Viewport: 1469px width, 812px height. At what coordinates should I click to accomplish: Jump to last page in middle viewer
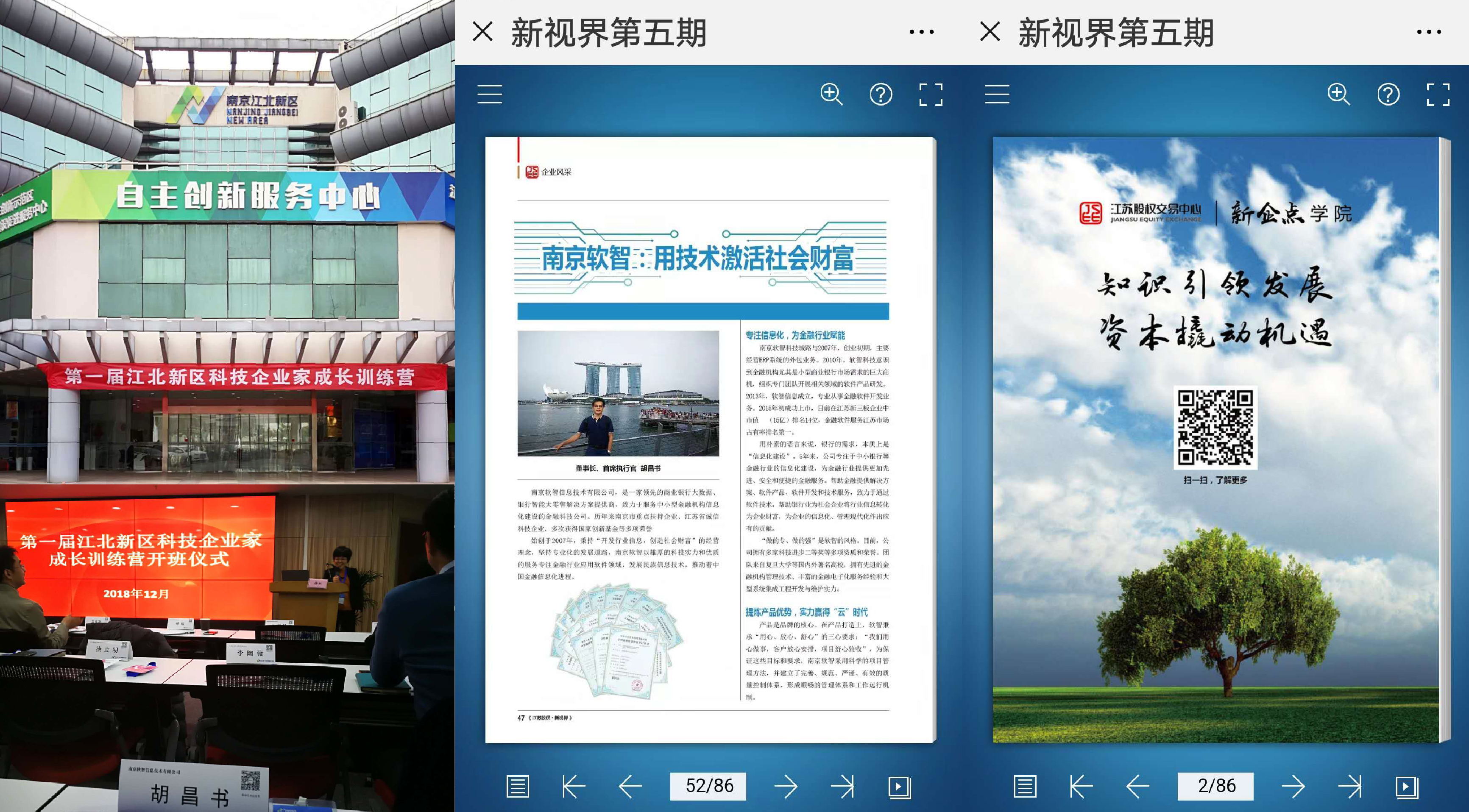(842, 786)
